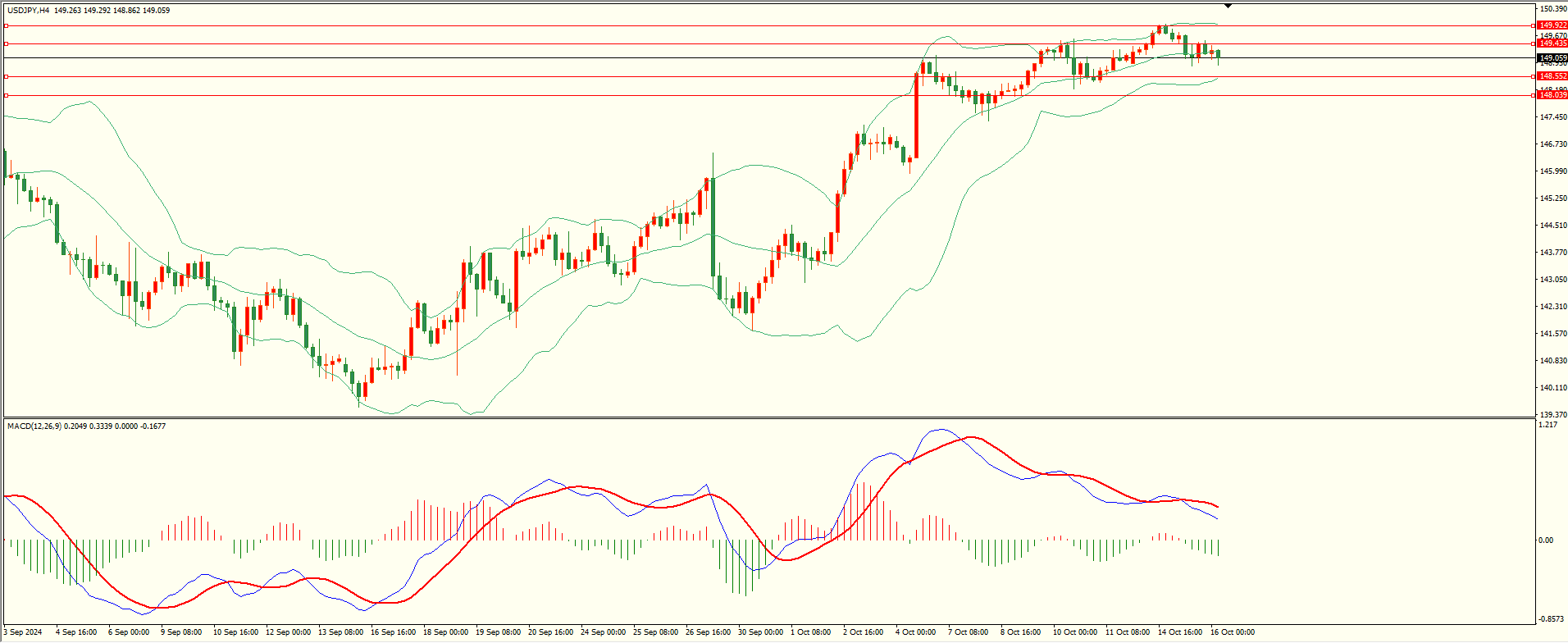Screen dimensions: 1568x643
Task: Select the 148.552 line's left anchor handle
Action: point(7,77)
